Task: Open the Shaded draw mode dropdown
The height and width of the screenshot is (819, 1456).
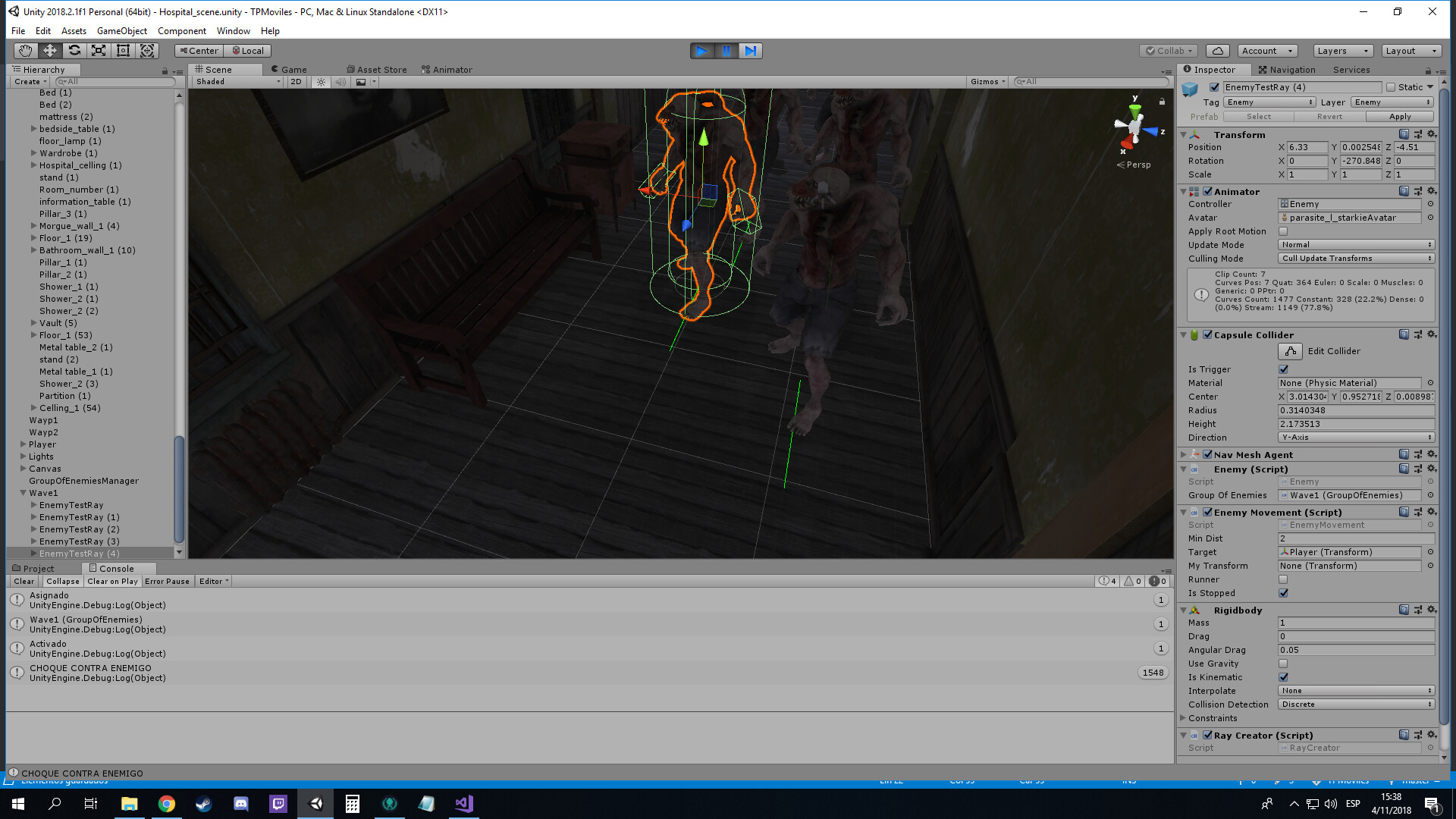Action: pyautogui.click(x=235, y=81)
